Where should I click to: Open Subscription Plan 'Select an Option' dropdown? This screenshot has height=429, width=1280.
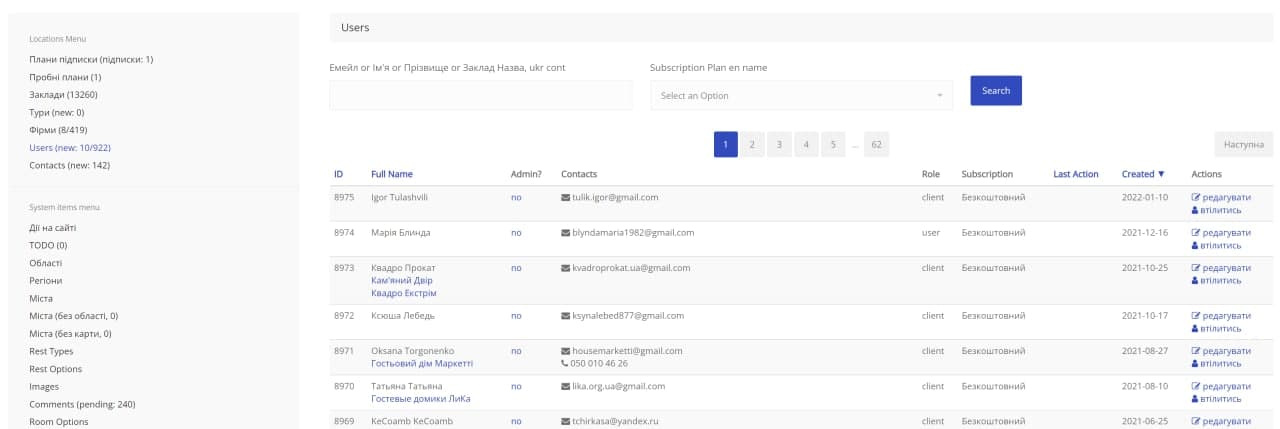point(801,96)
